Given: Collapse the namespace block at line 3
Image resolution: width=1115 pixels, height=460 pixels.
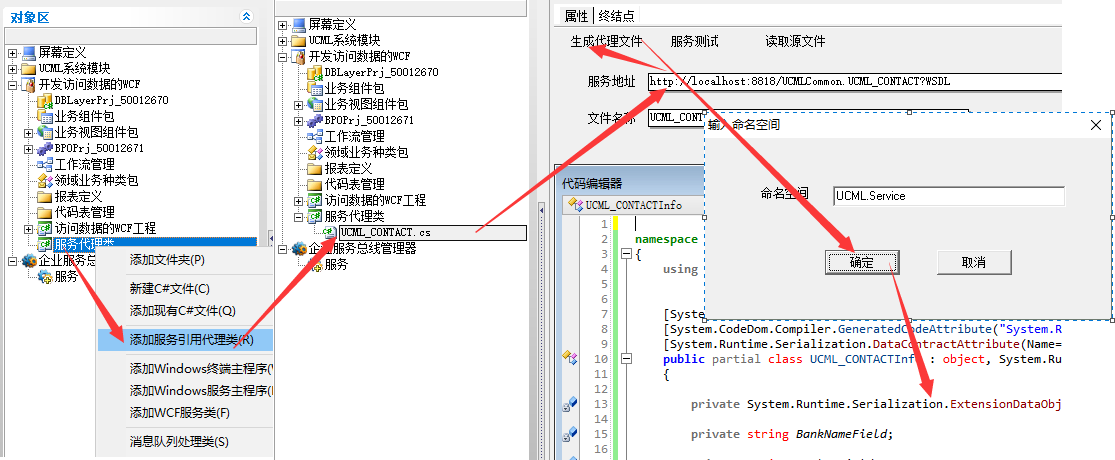Looking at the screenshot, I should click(627, 254).
